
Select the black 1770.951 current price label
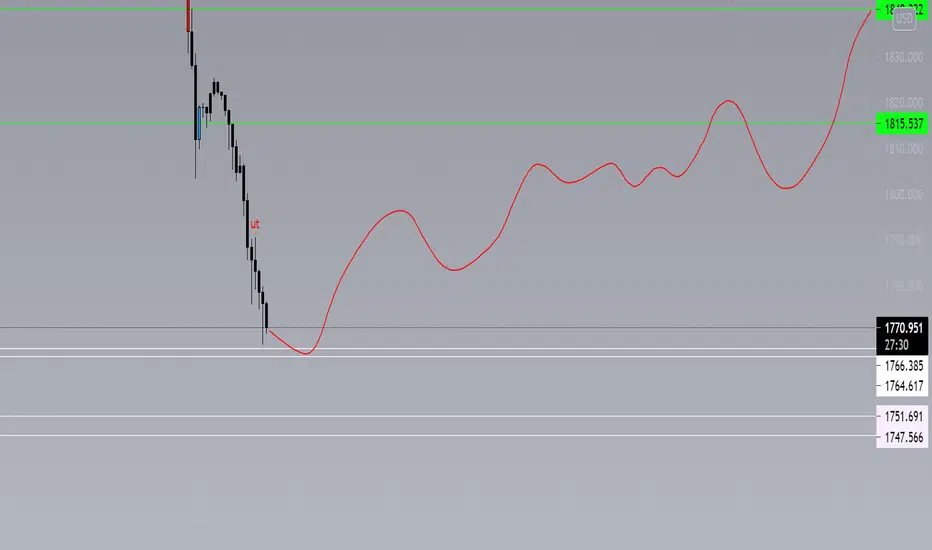point(902,328)
